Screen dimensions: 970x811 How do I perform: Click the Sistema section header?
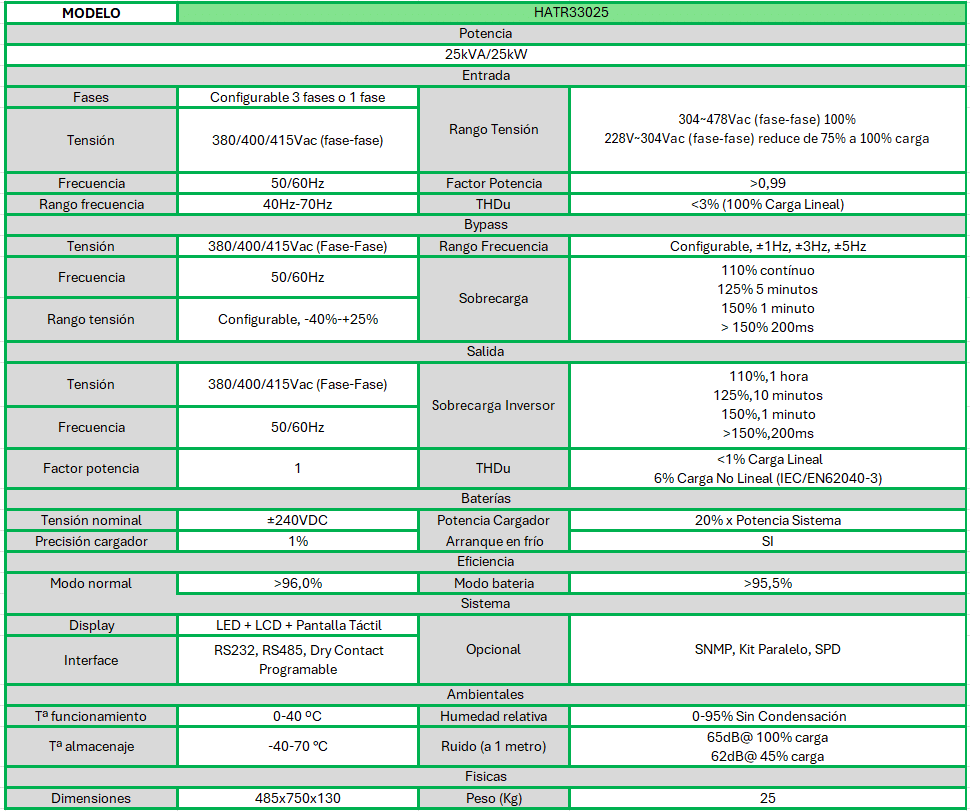coord(486,603)
